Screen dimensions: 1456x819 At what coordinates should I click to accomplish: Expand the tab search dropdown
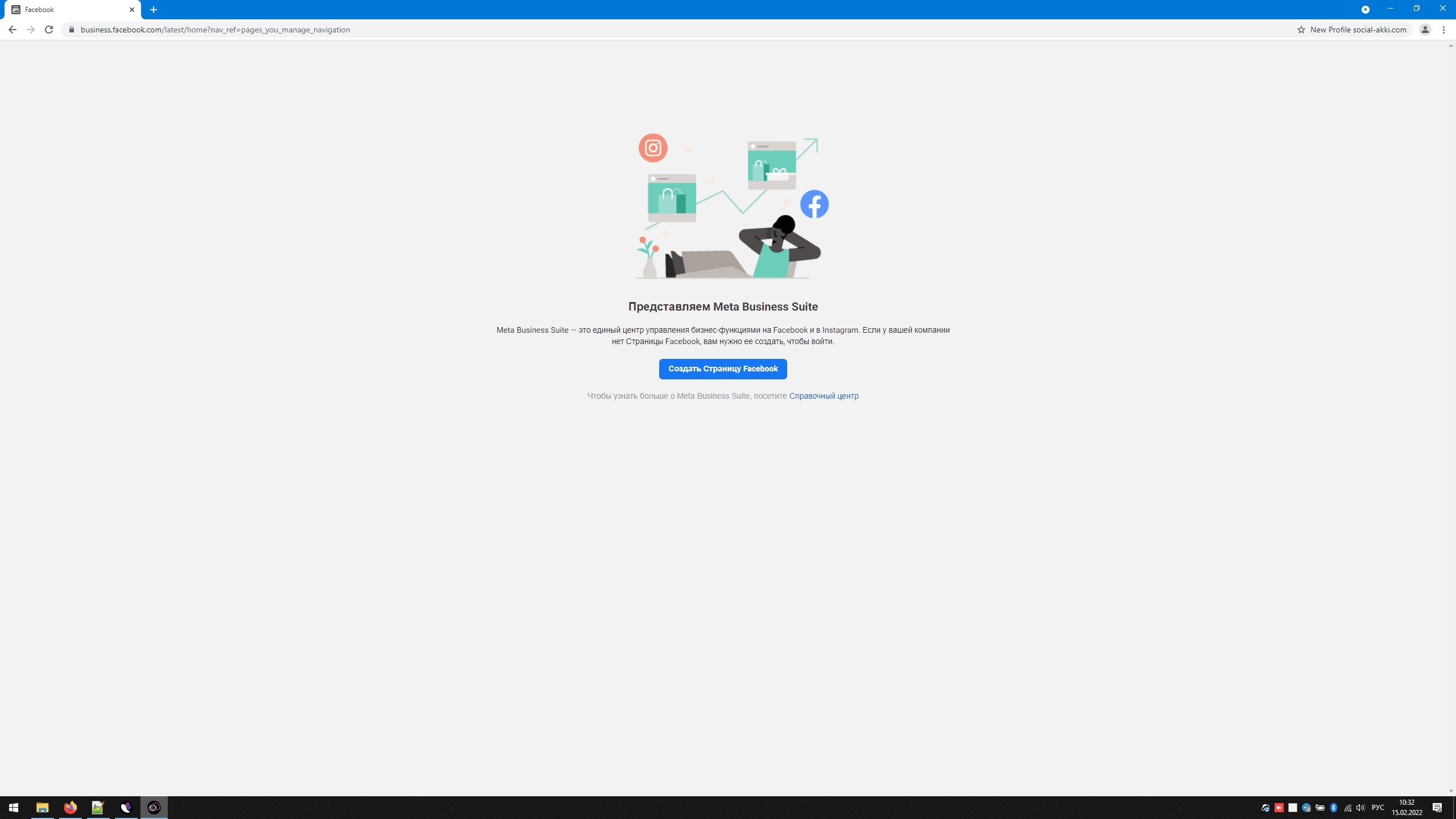point(1365,10)
